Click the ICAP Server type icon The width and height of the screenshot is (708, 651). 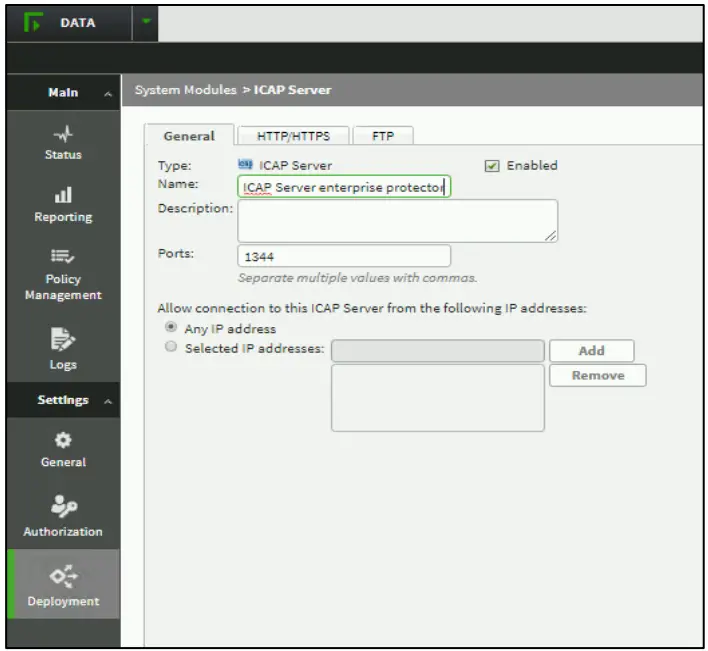(245, 164)
